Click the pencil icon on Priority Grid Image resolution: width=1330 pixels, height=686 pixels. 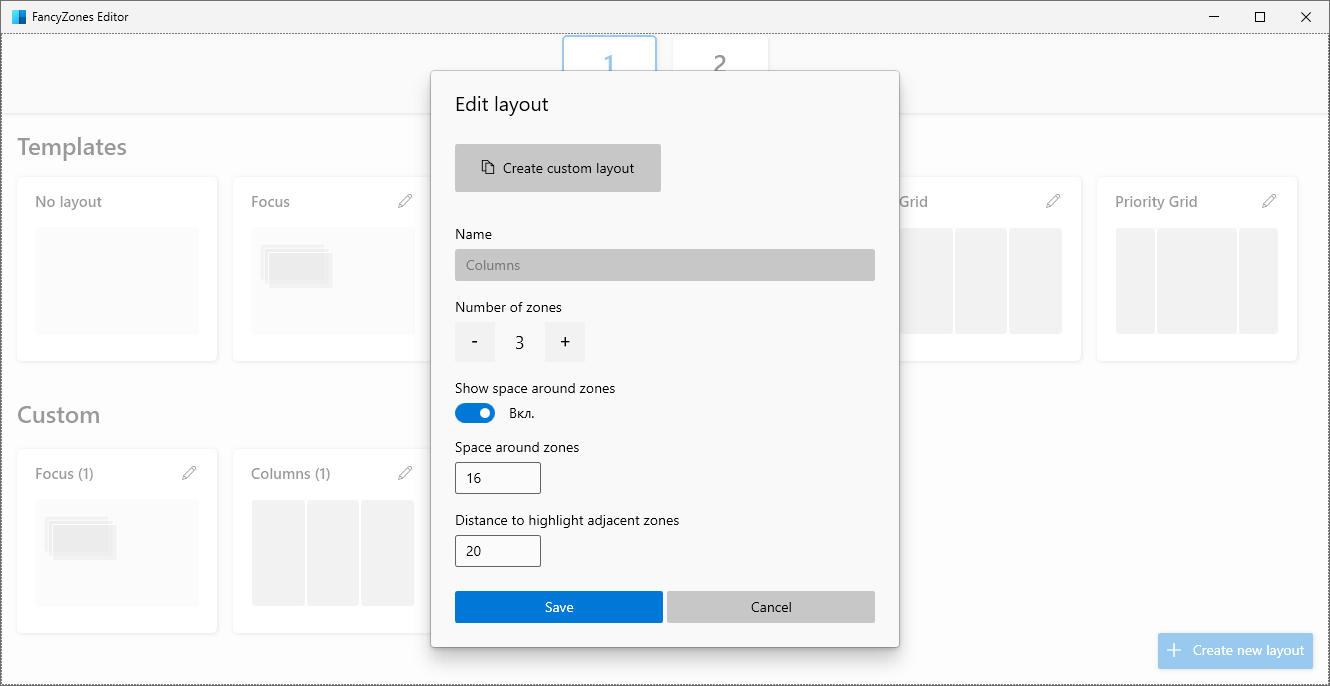1269,201
